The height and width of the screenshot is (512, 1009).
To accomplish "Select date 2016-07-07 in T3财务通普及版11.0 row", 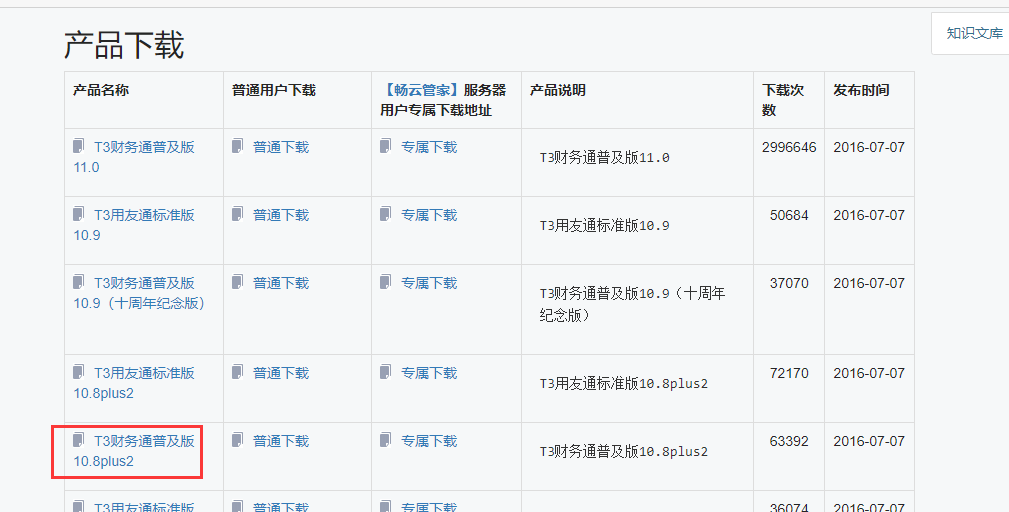I will click(x=869, y=147).
